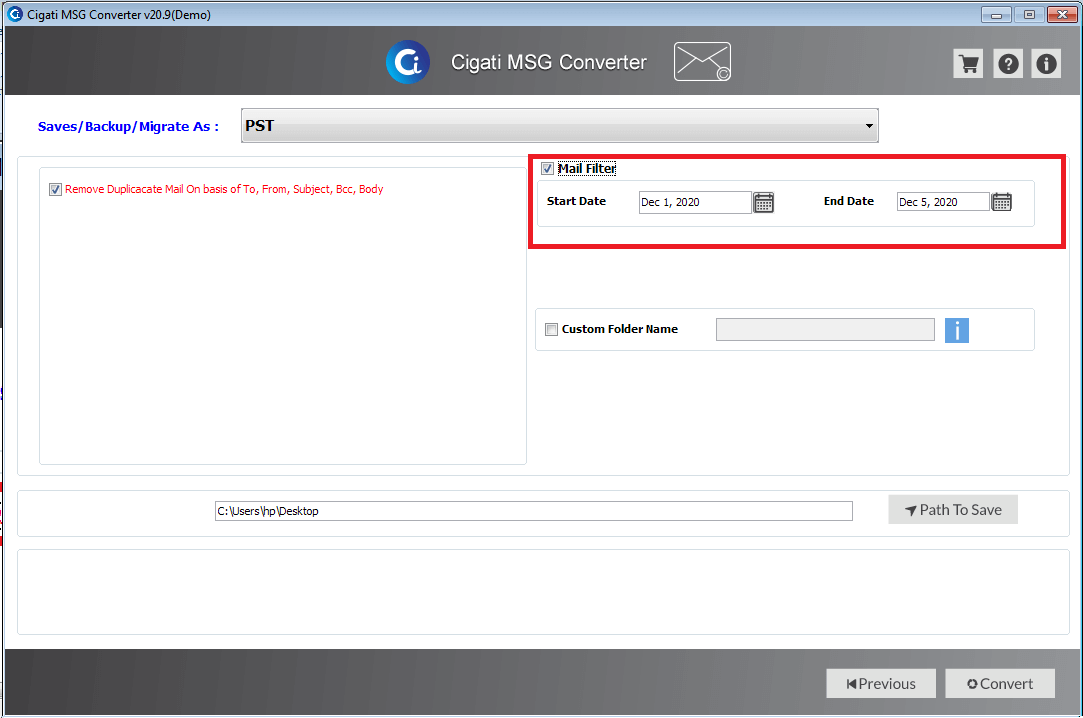Maximize the Cigati MSG Converter window
This screenshot has width=1083, height=718.
click(x=1029, y=14)
